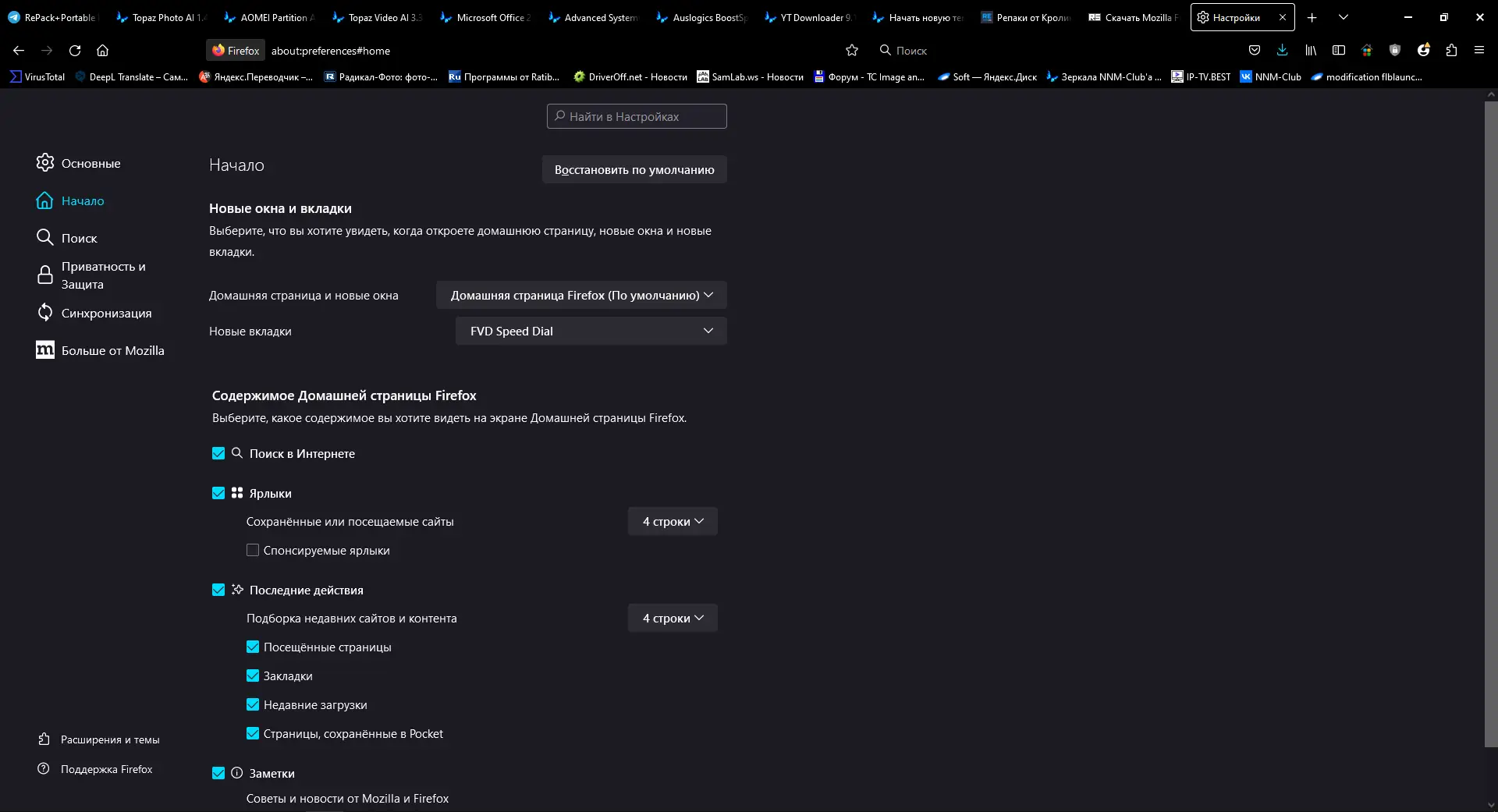Screen dimensions: 1498x812
Task: Open the Downloads panel icon
Action: [x=1282, y=51]
